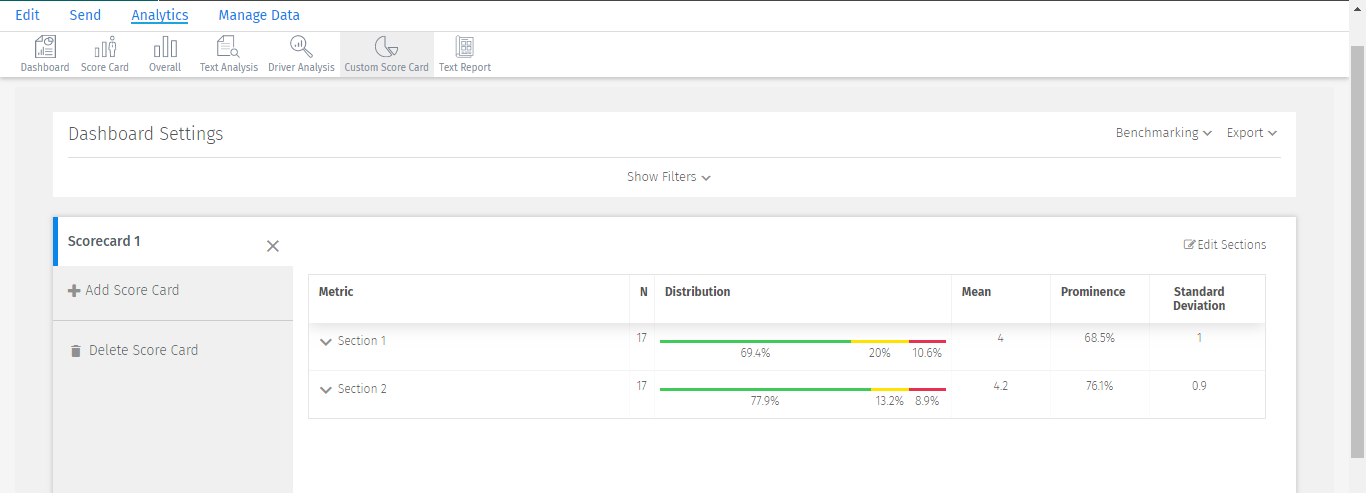Open the Benchmarking dropdown
1366x493 pixels.
[1163, 133]
